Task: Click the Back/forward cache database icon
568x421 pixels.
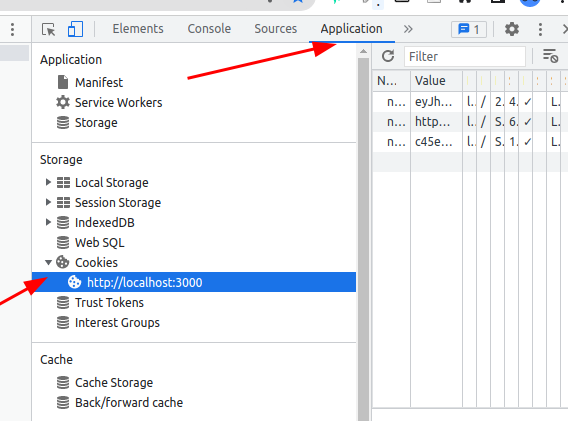Action: coord(63,402)
